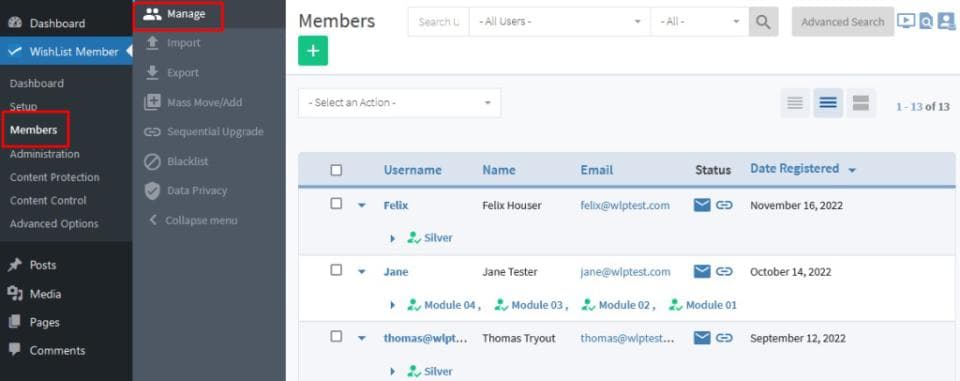The width and height of the screenshot is (960, 381).
Task: Check the checkbox for Felix
Action: tap(336, 203)
